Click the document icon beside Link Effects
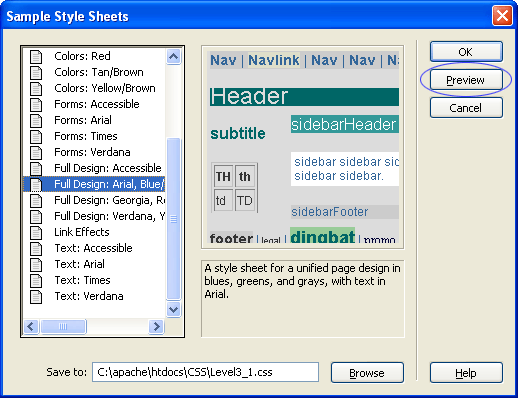This screenshot has height=398, width=518. pyautogui.click(x=36, y=232)
